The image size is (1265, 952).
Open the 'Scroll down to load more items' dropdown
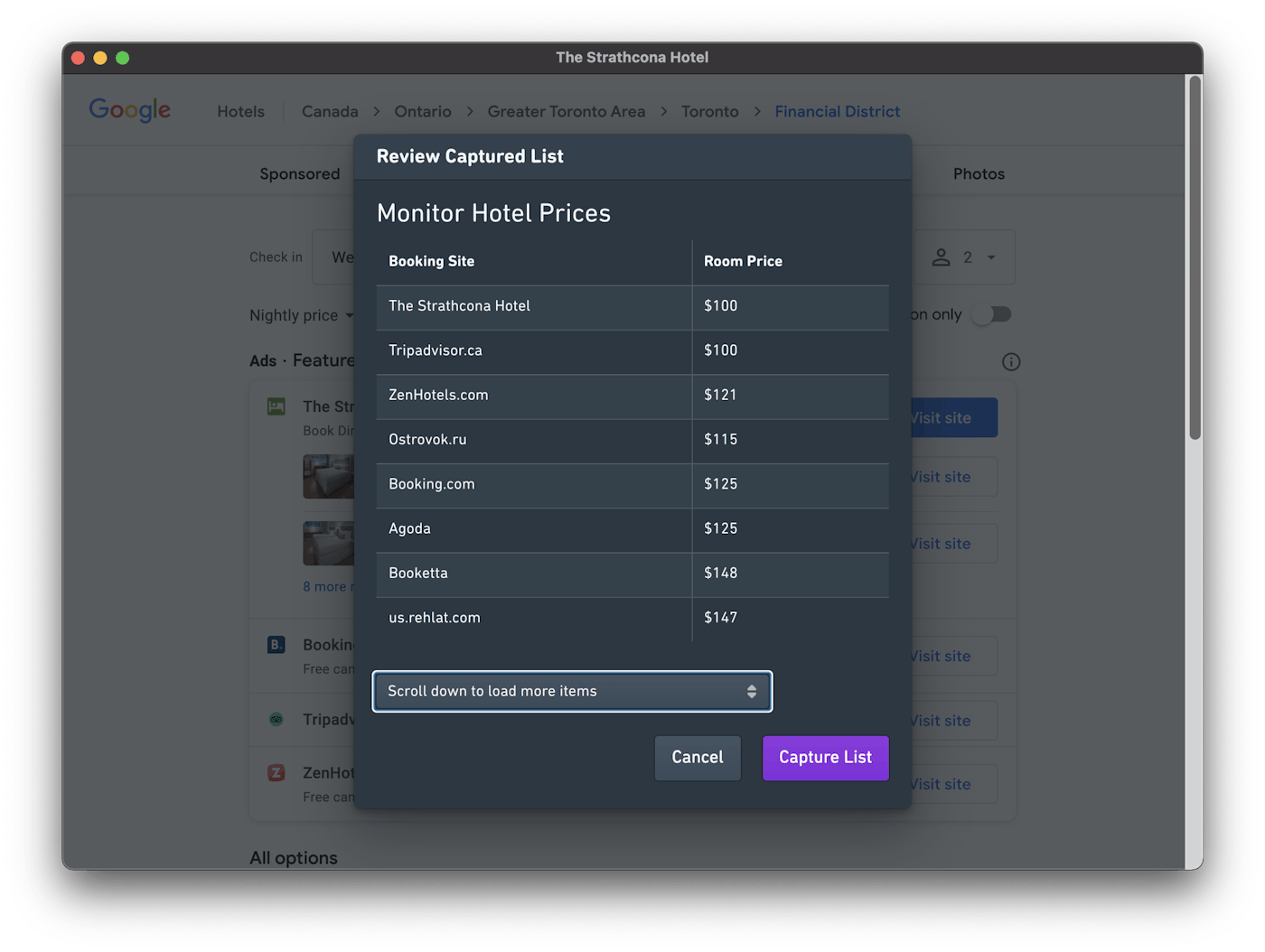[572, 691]
